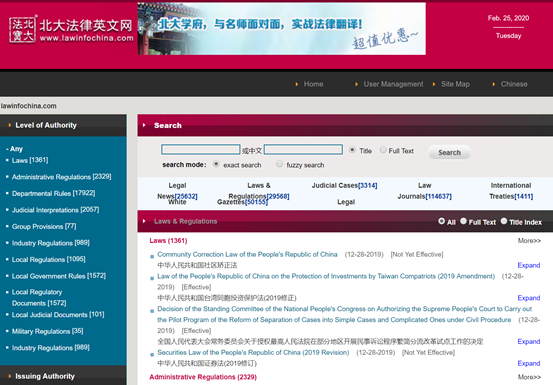Open Community Correction Law of the PRC
Image resolution: width=553 pixels, height=385 pixels.
[x=247, y=255]
